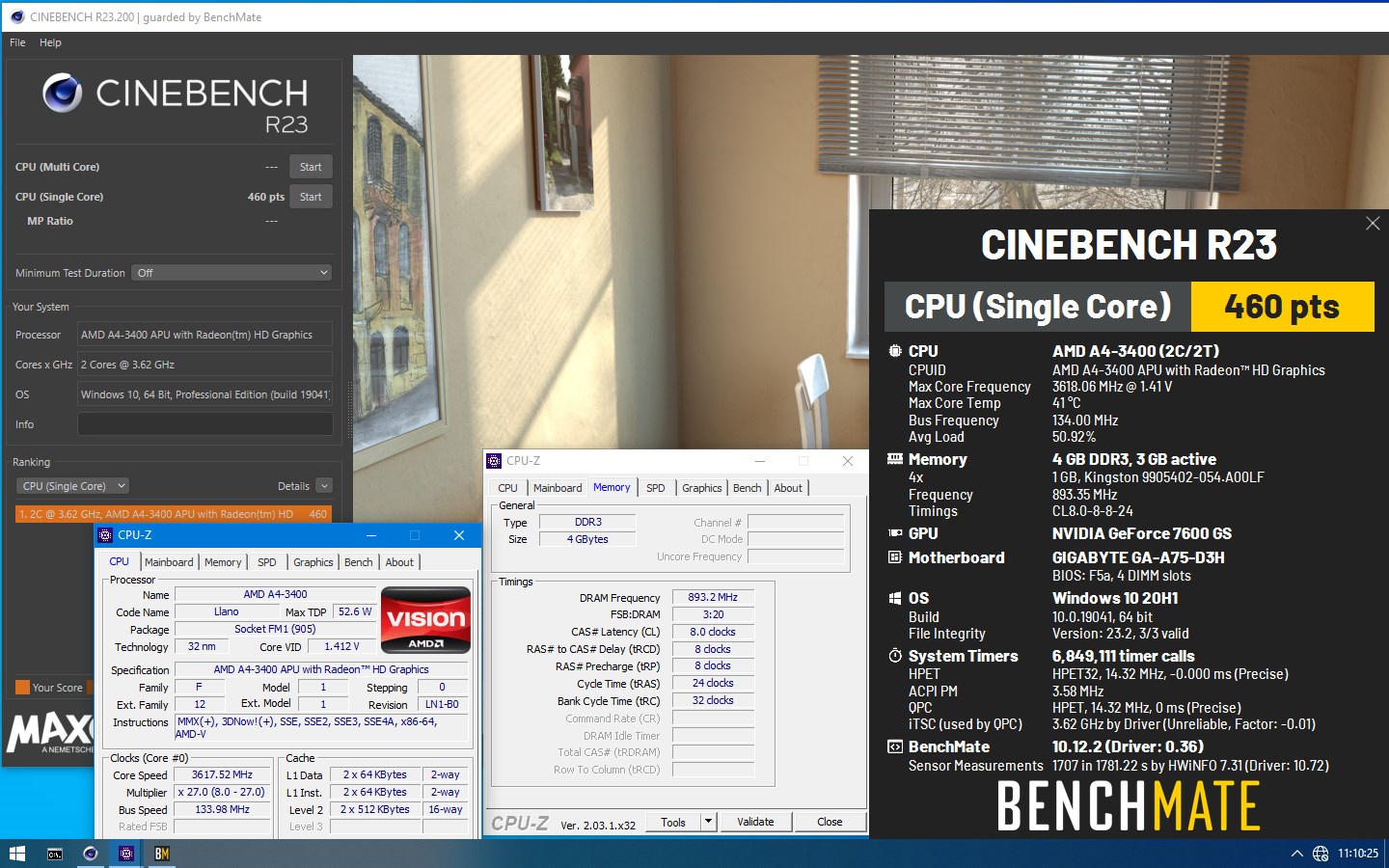
Task: Click the CPU-Z title icon on the CPU window
Action: point(106,535)
